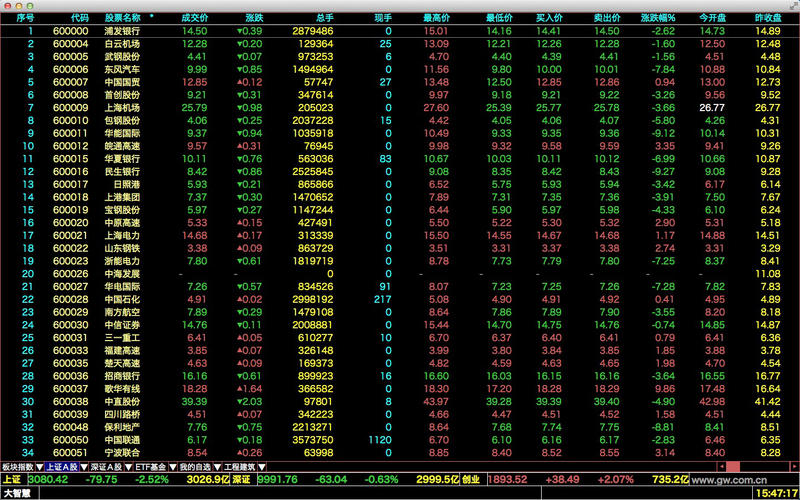Viewport: 800px width, 500px height.
Task: Click the yellow minimize window button
Action: (19, 6)
